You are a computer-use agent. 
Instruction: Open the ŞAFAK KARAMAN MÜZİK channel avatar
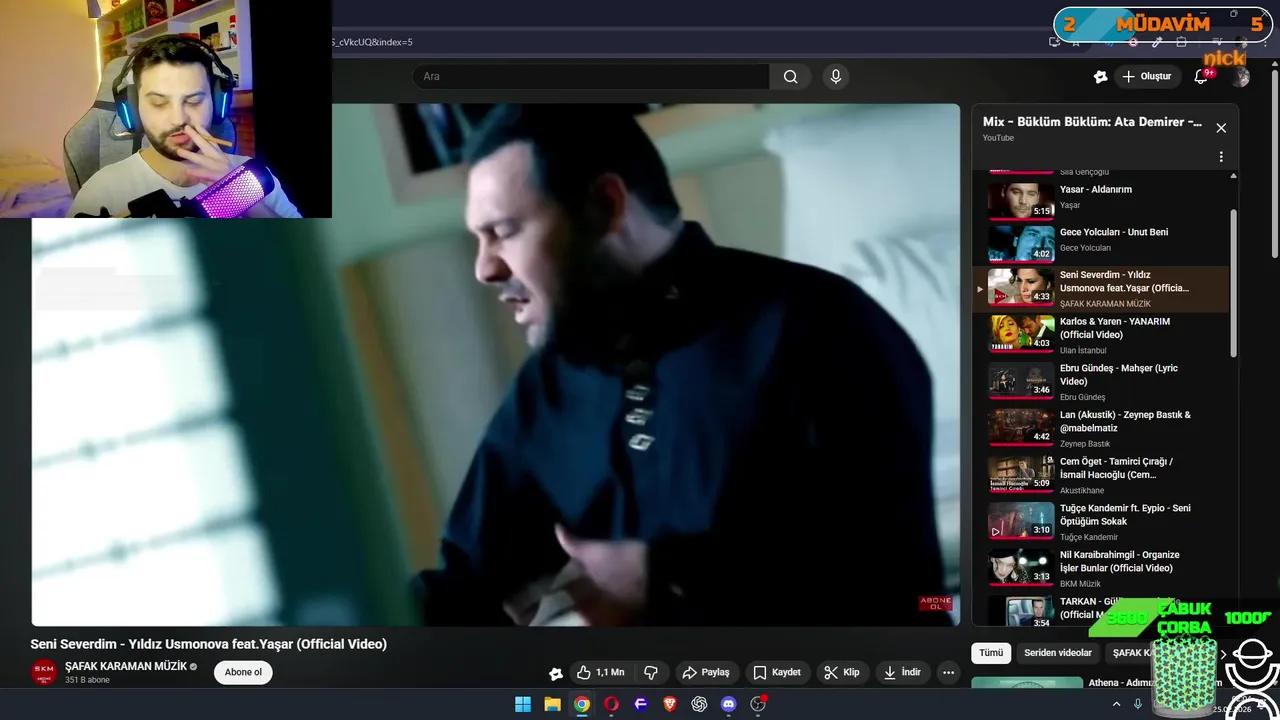point(44,673)
